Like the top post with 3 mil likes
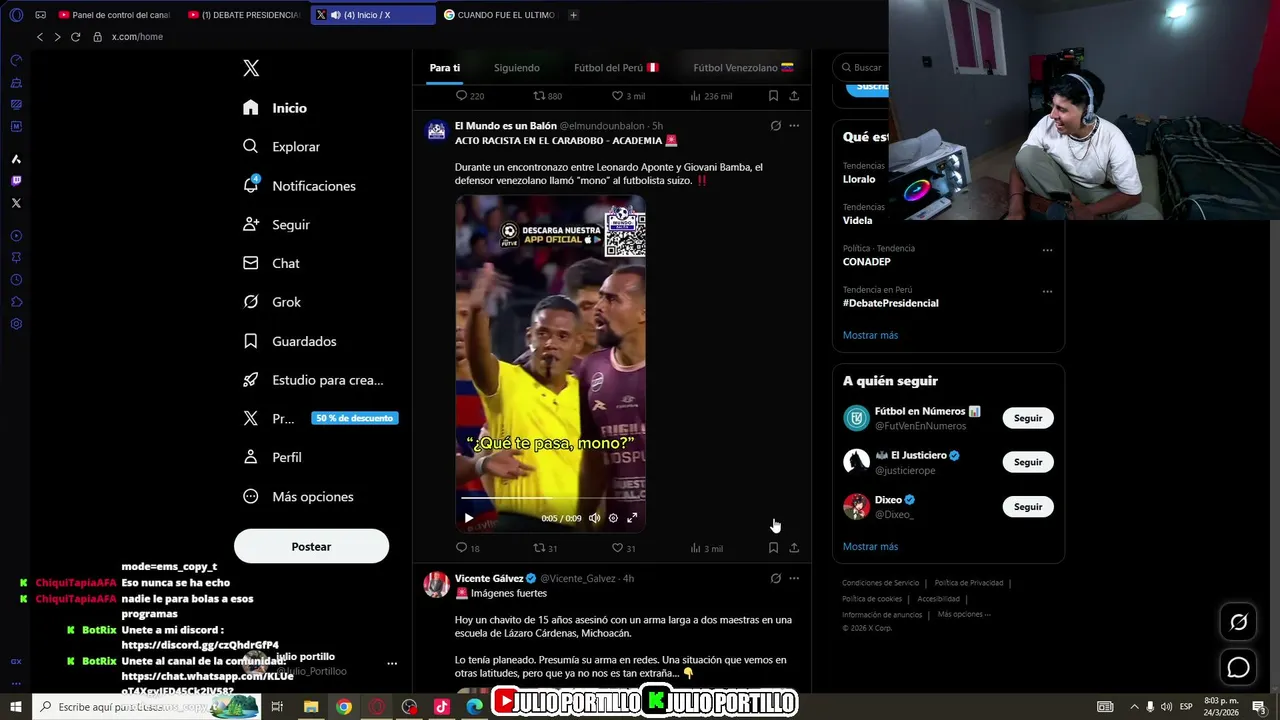Image resolution: width=1280 pixels, height=720 pixels. [628, 96]
